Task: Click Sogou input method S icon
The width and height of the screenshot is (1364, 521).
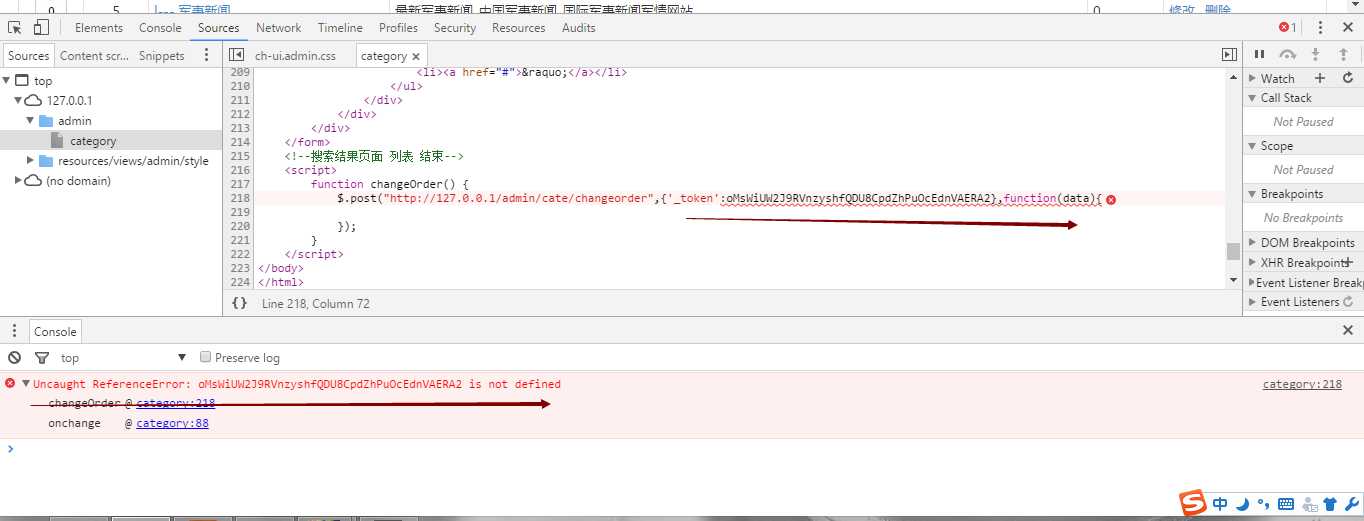Action: tap(1192, 503)
